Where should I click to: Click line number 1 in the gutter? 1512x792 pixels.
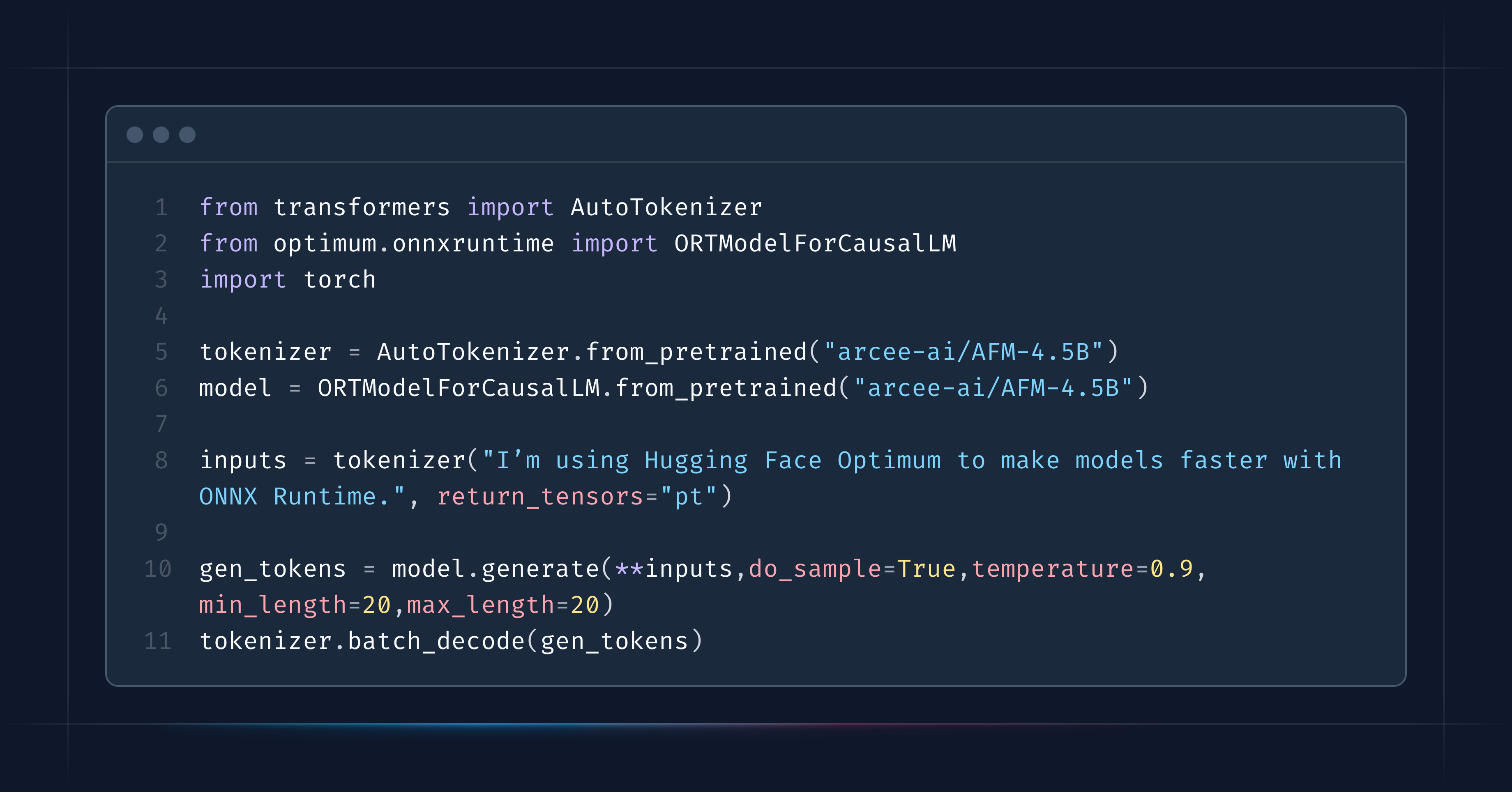pyautogui.click(x=161, y=208)
